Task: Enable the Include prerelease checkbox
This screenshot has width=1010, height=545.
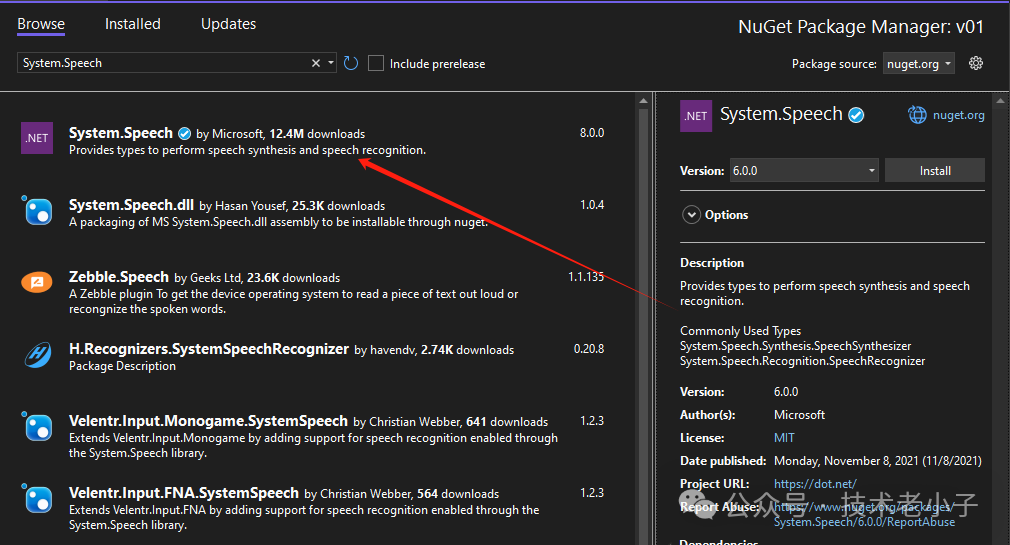Action: (x=376, y=63)
